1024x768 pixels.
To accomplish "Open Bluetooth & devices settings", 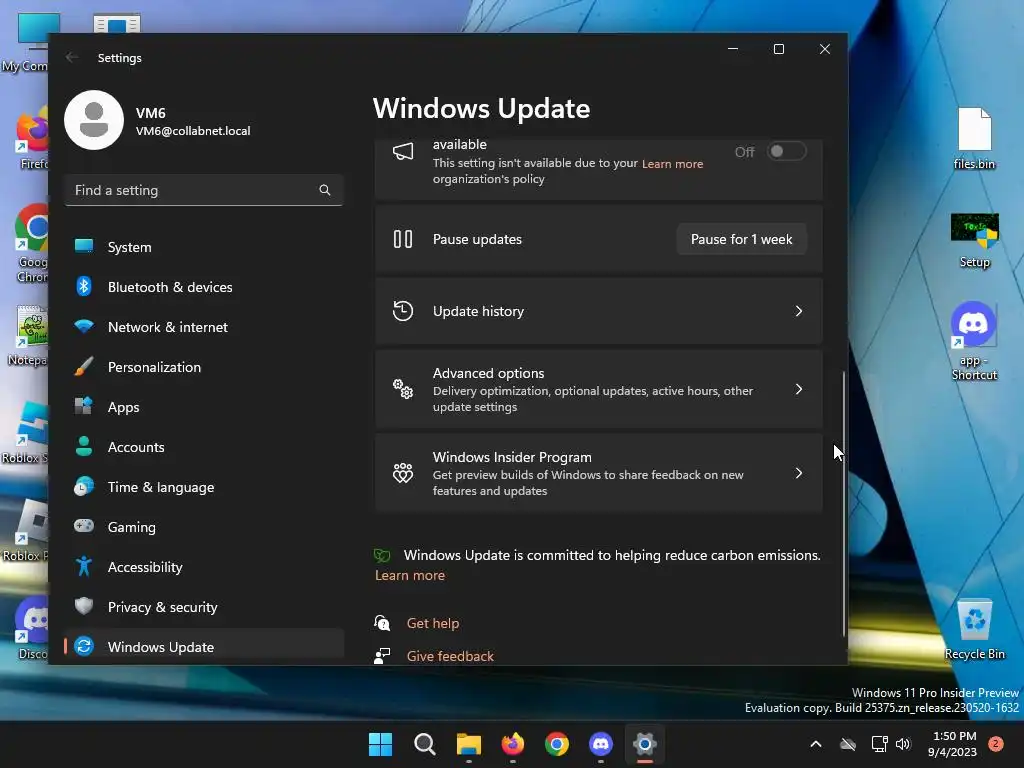I will tap(204, 287).
